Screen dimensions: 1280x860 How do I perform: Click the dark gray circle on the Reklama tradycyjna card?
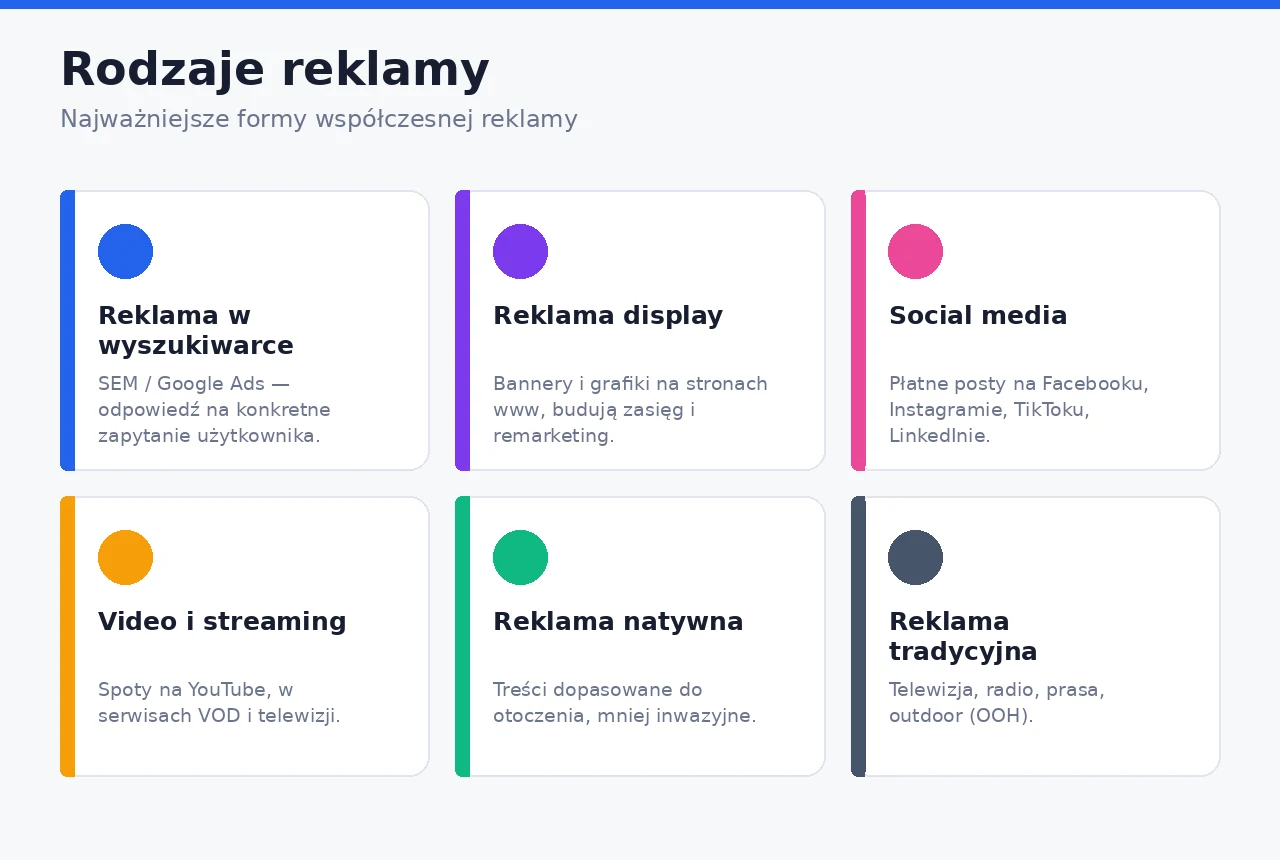tap(915, 557)
